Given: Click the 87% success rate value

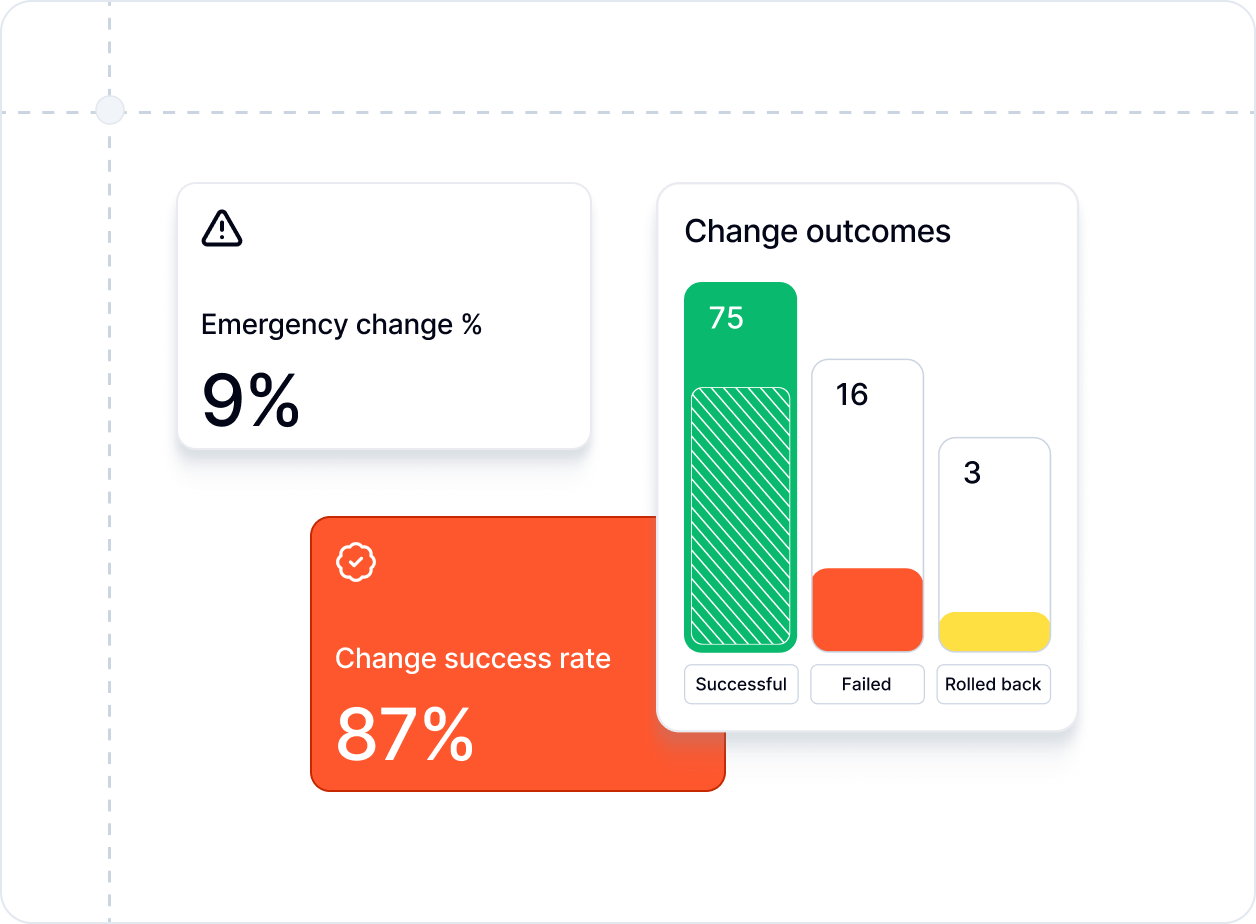Looking at the screenshot, I should click(404, 735).
